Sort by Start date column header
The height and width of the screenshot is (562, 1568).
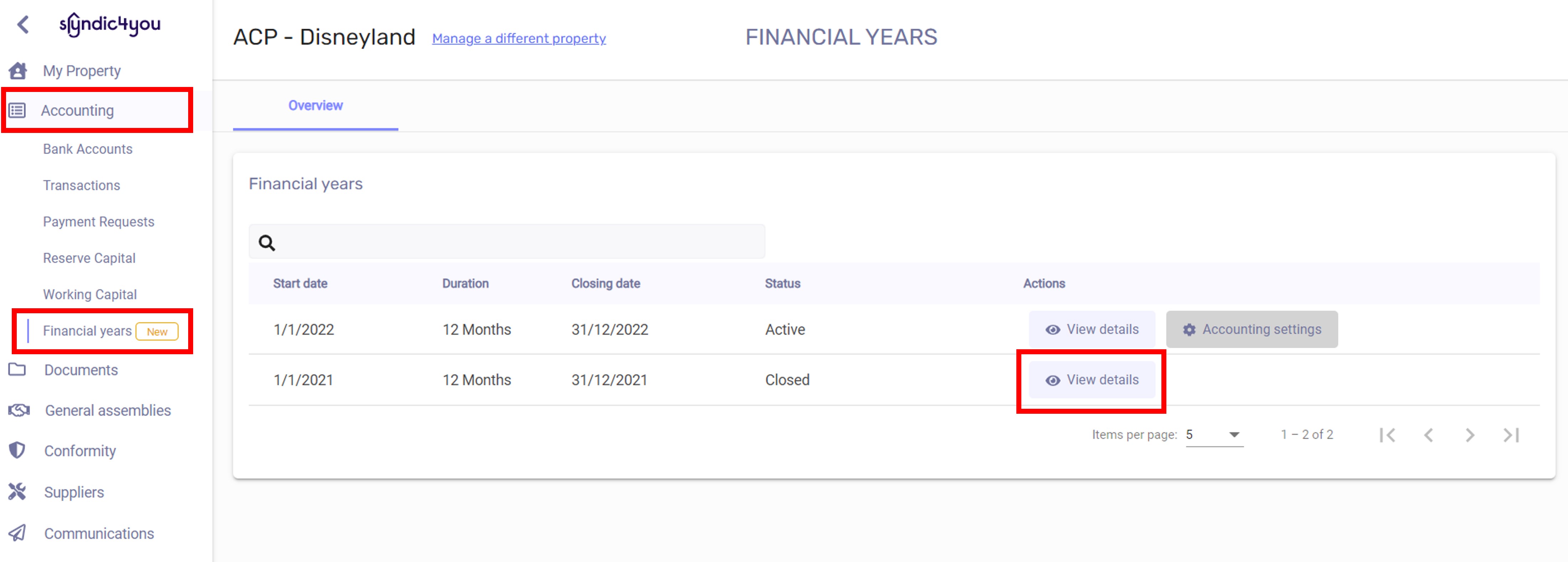(300, 284)
